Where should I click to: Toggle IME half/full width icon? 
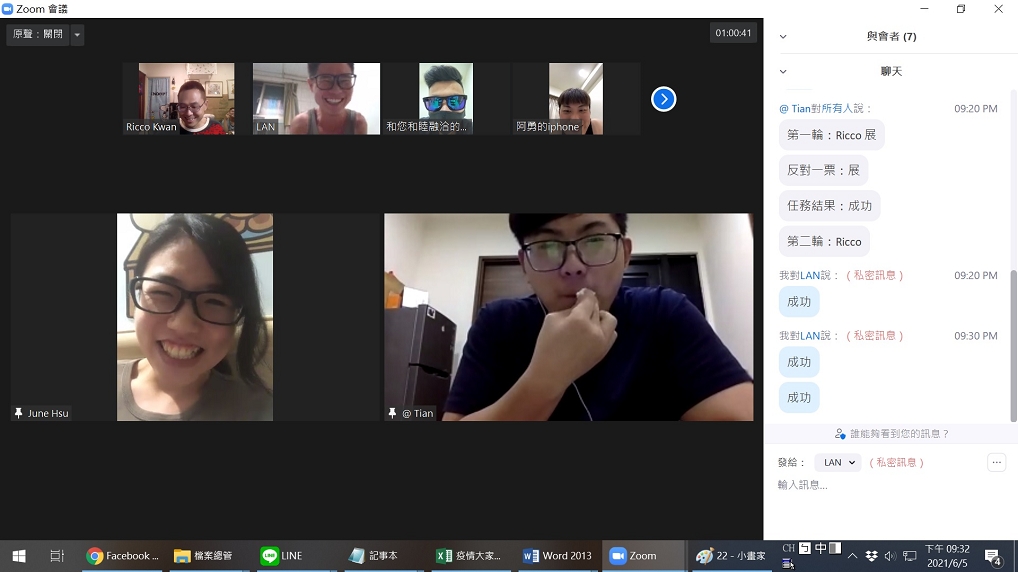pos(835,549)
